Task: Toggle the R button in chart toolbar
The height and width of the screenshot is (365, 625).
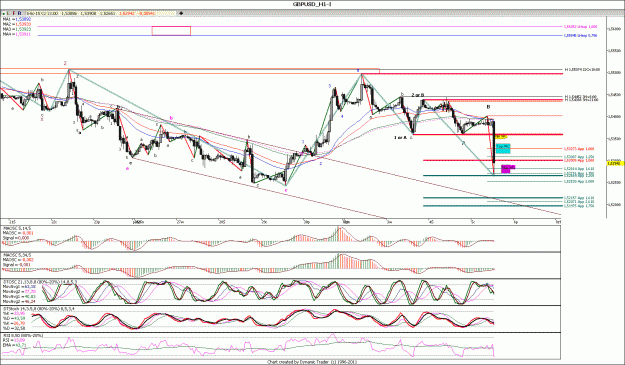Action: (20, 13)
